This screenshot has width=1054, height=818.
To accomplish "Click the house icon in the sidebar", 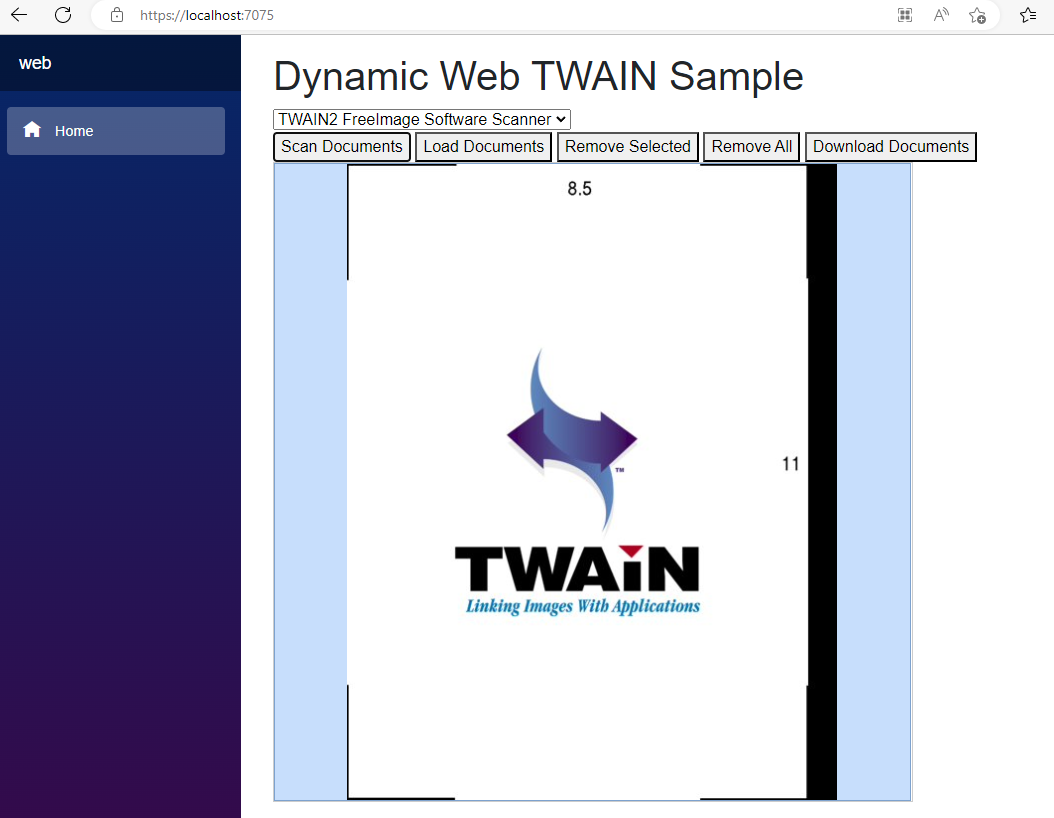I will pos(32,130).
